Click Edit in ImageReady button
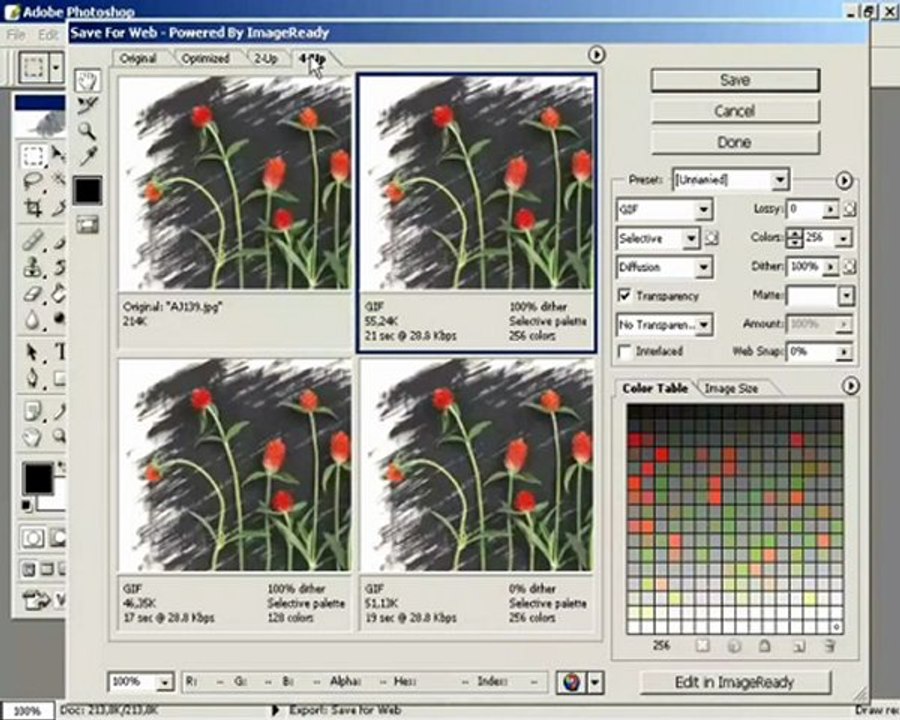The image size is (900, 720). 735,682
